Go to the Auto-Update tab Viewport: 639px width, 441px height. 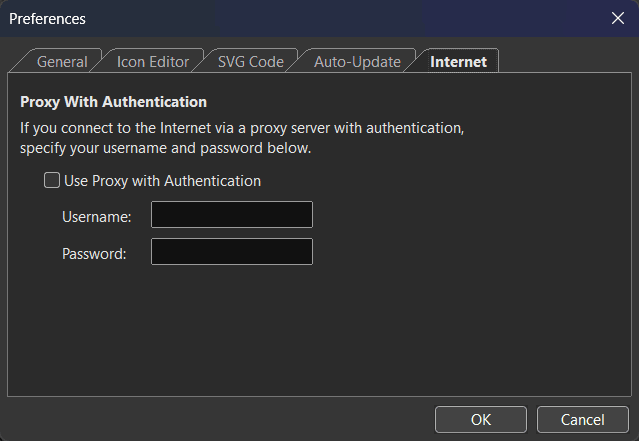pyautogui.click(x=357, y=62)
